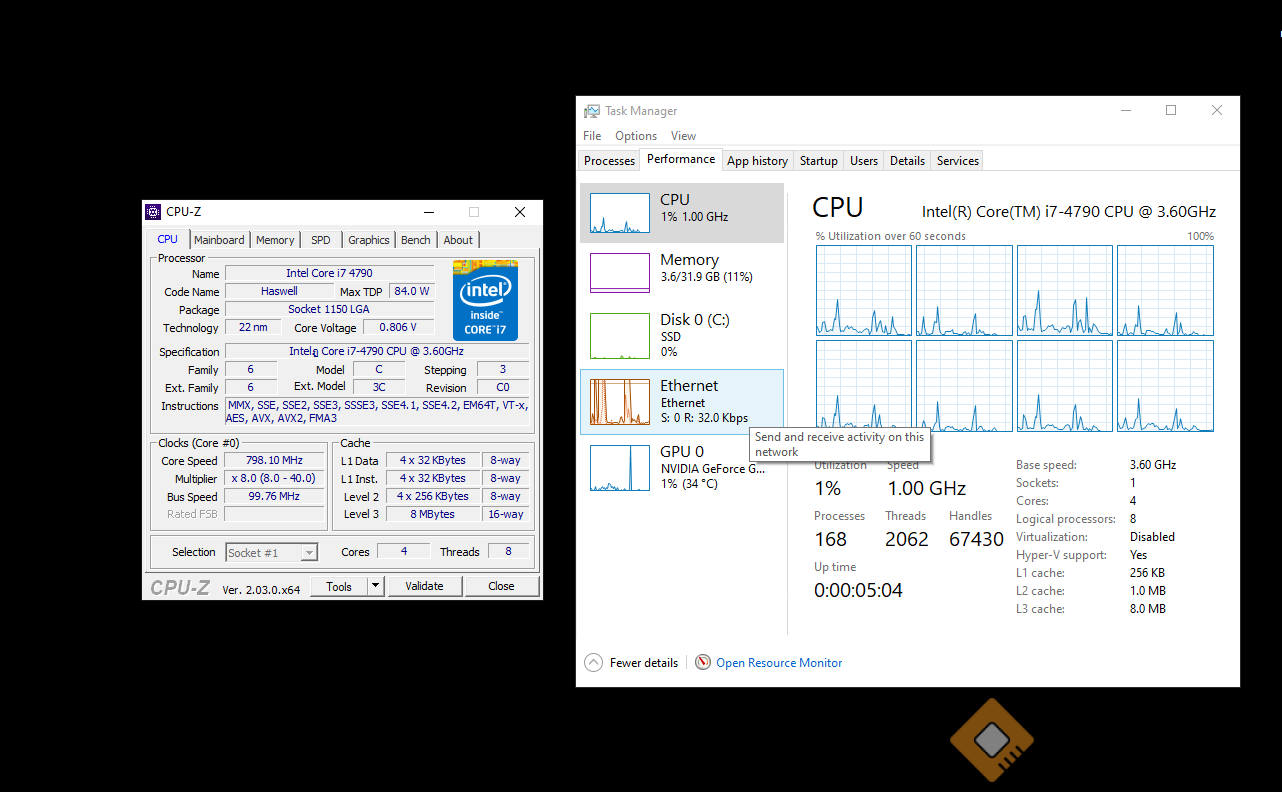The width and height of the screenshot is (1282, 792).
Task: Switch to the Processes tab
Action: [x=609, y=161]
